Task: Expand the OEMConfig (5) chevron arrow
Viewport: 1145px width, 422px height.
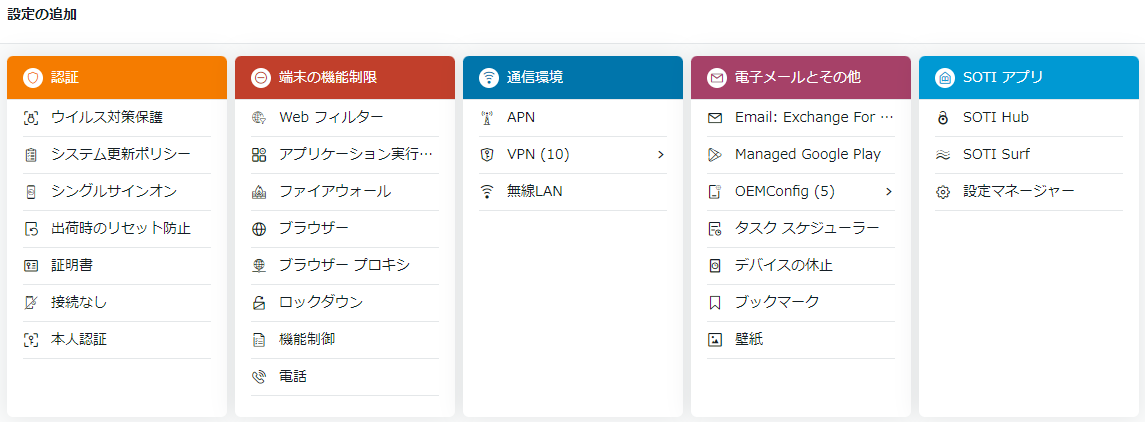Action: click(x=889, y=192)
